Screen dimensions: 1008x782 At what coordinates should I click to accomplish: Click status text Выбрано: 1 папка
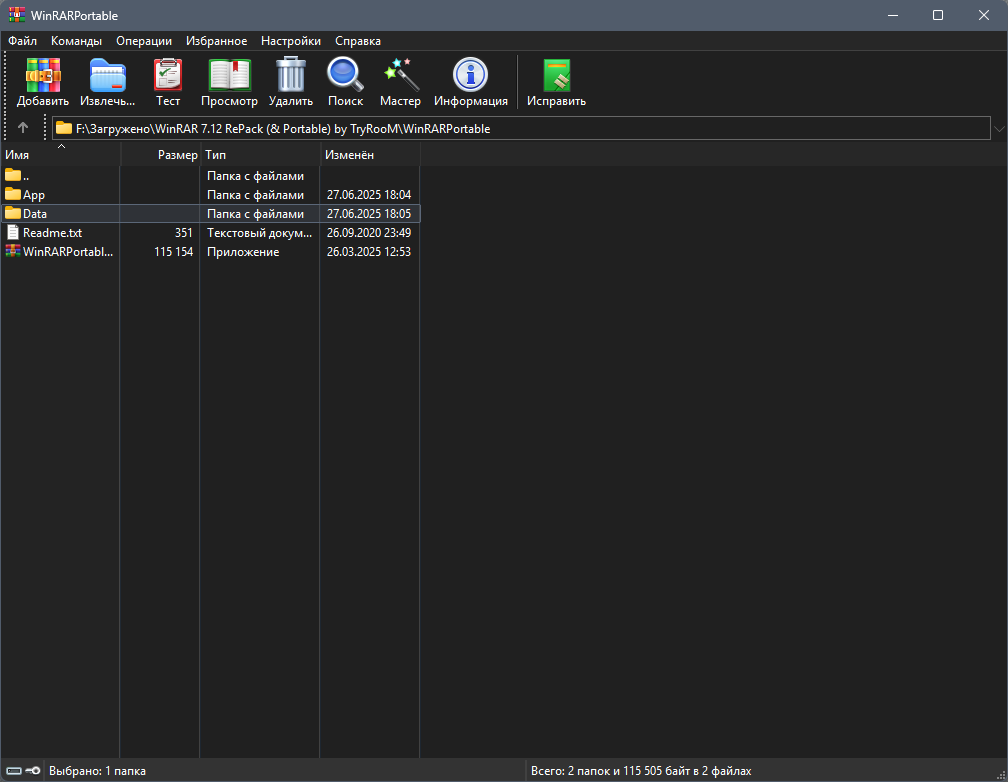pos(97,770)
